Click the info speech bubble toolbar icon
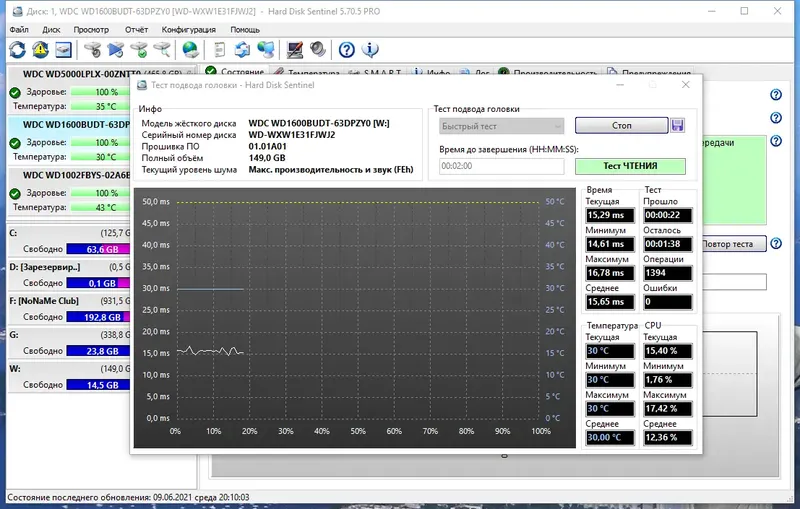Viewport: 800px width, 509px height. point(370,49)
